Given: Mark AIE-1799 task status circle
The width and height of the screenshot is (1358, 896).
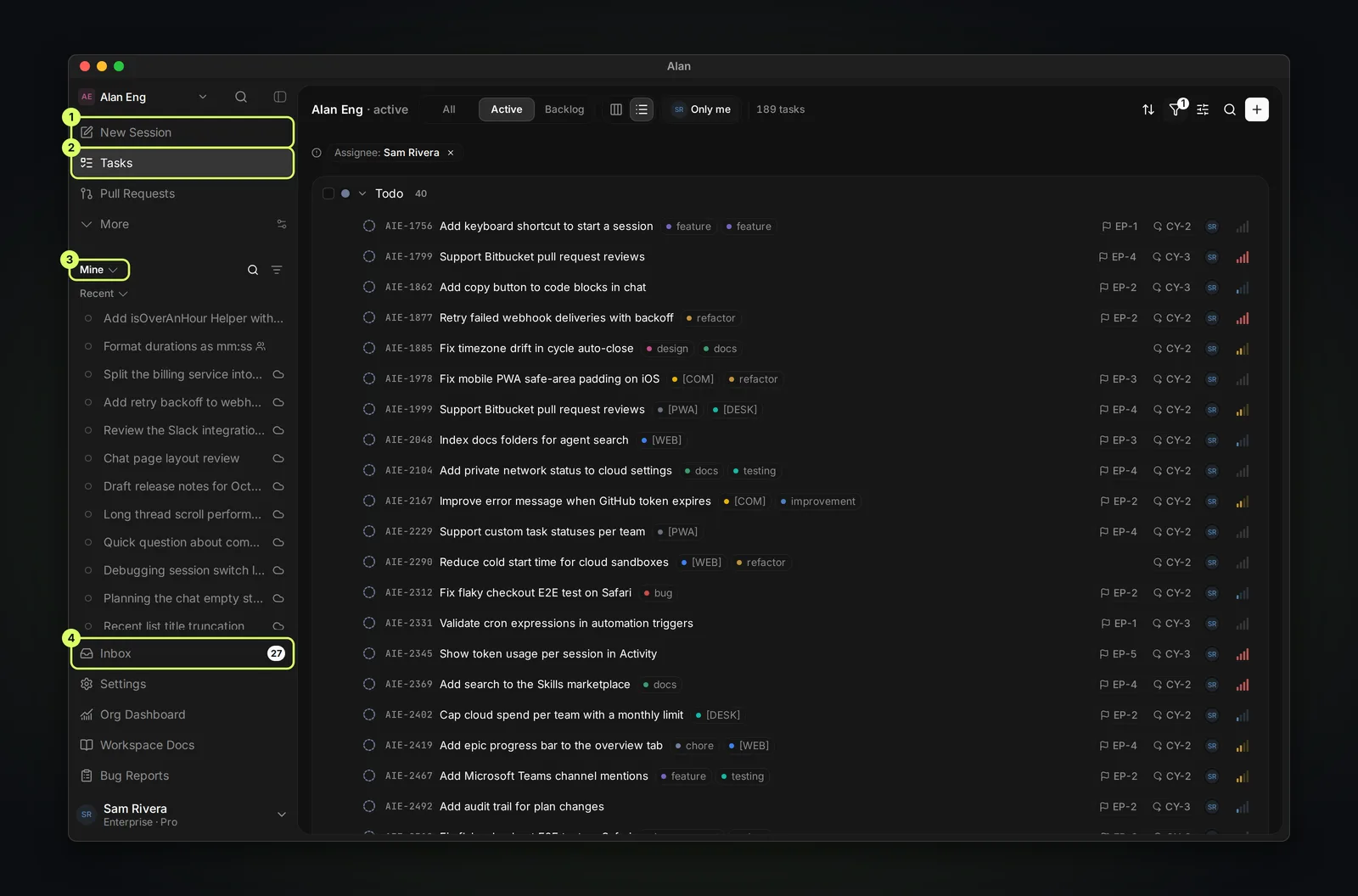Looking at the screenshot, I should pyautogui.click(x=369, y=257).
